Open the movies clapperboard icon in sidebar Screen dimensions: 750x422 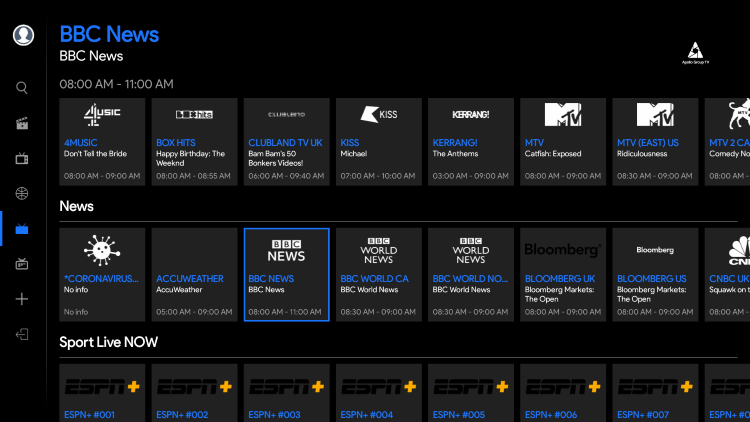22,123
